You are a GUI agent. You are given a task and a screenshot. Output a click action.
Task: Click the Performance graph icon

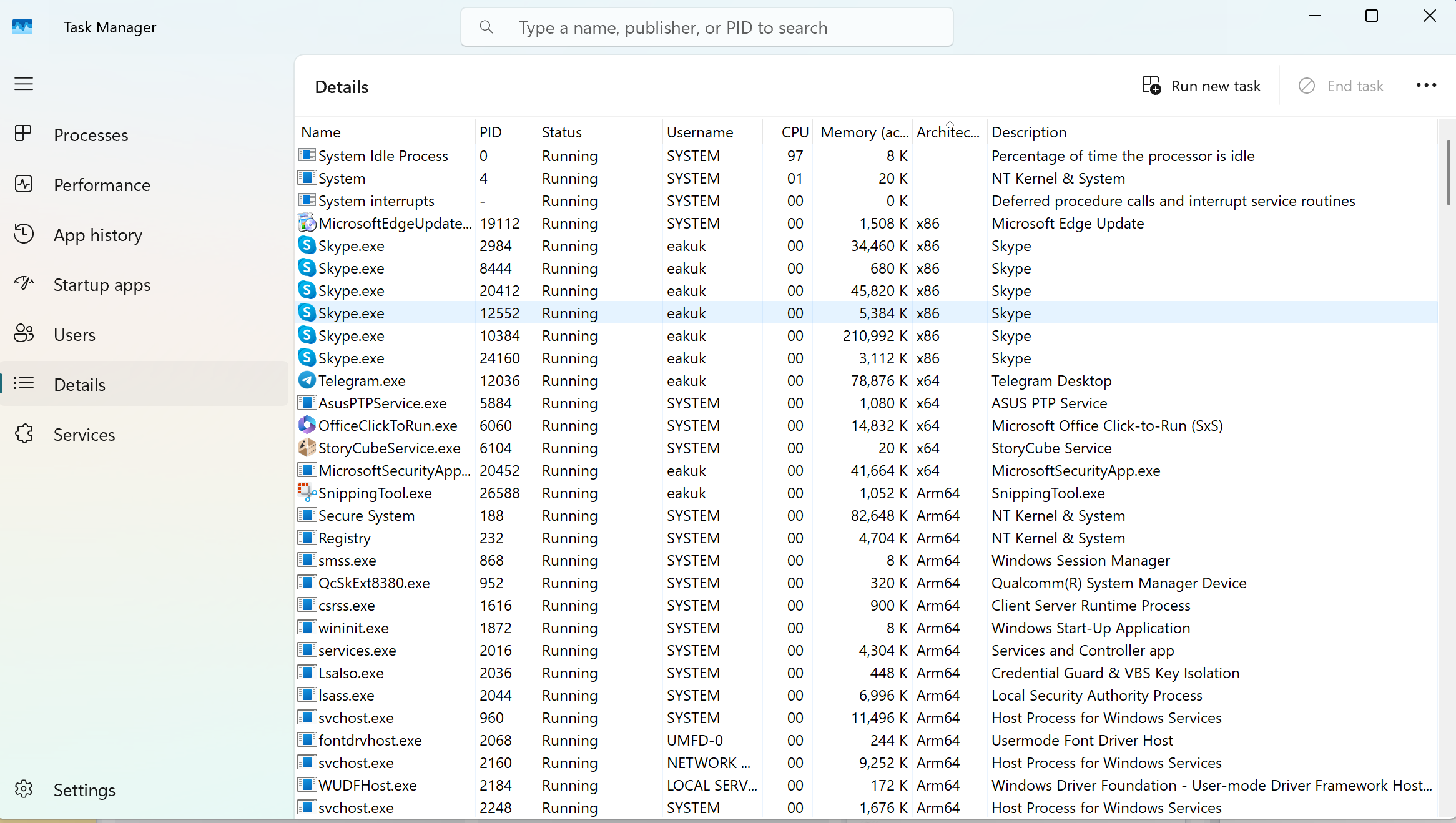[x=24, y=184]
